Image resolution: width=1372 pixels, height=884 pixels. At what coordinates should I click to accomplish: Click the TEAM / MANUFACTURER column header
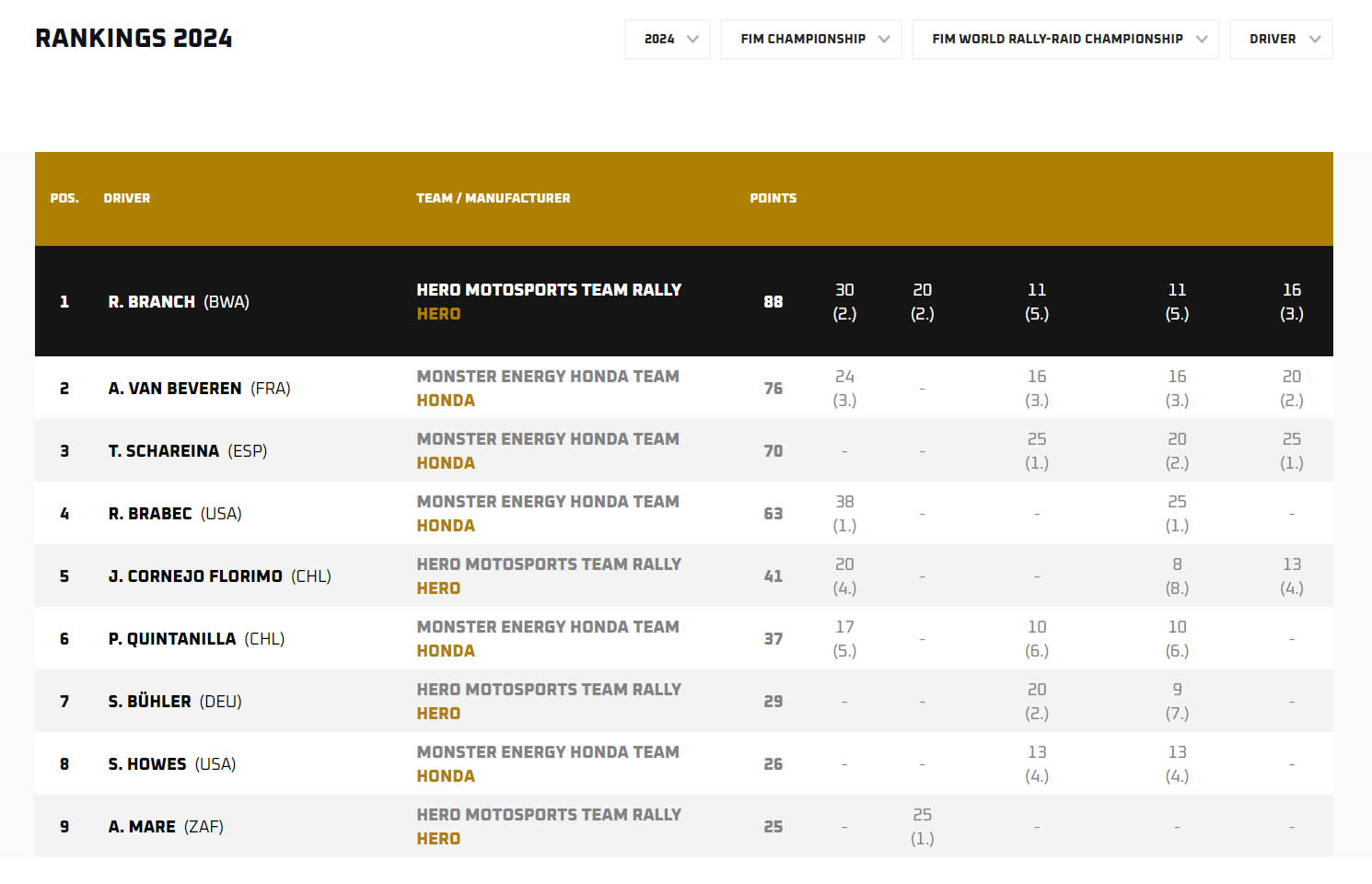coord(493,198)
